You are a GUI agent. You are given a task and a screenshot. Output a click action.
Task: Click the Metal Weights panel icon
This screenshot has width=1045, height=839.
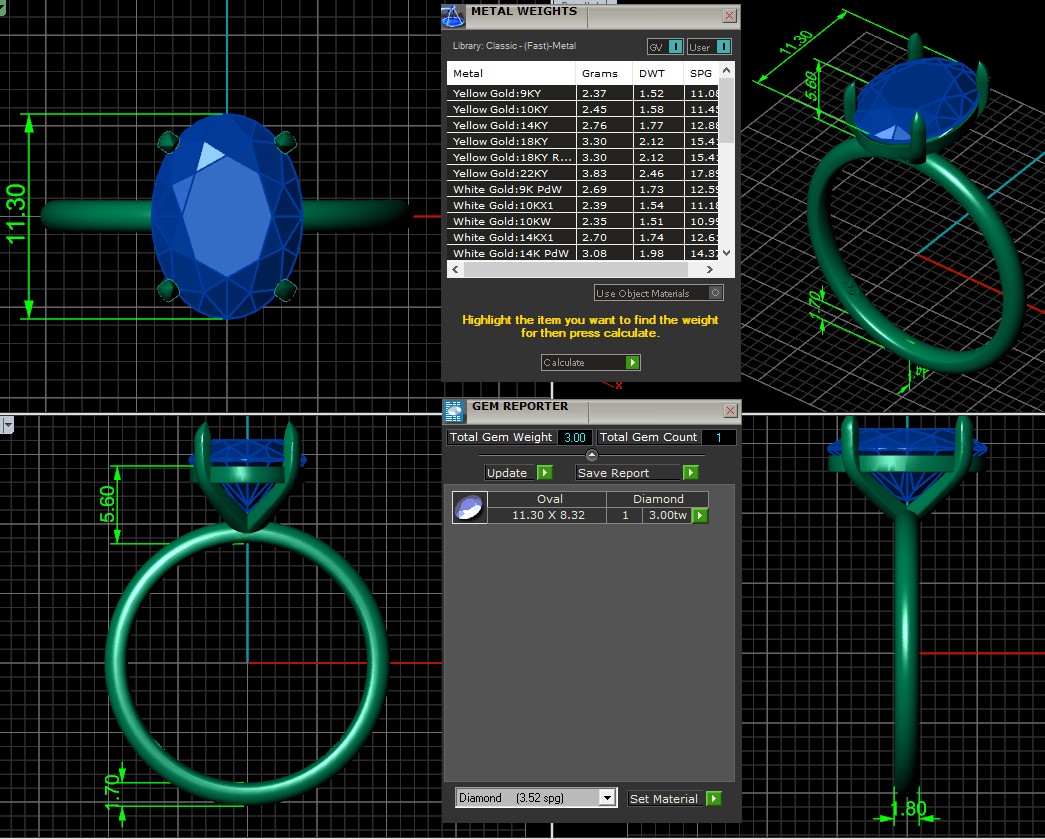[453, 16]
